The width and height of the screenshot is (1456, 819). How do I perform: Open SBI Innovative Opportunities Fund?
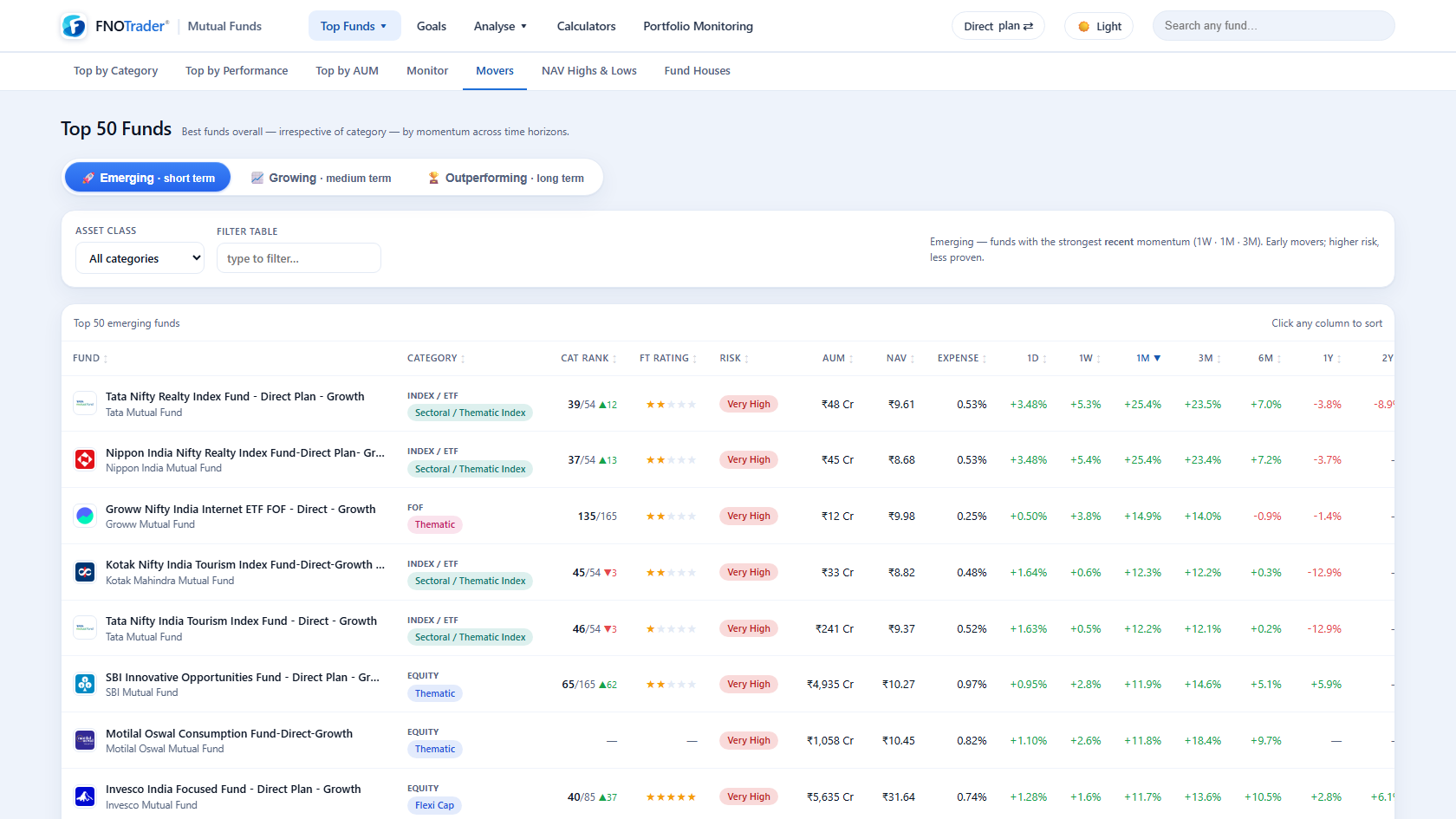243,677
